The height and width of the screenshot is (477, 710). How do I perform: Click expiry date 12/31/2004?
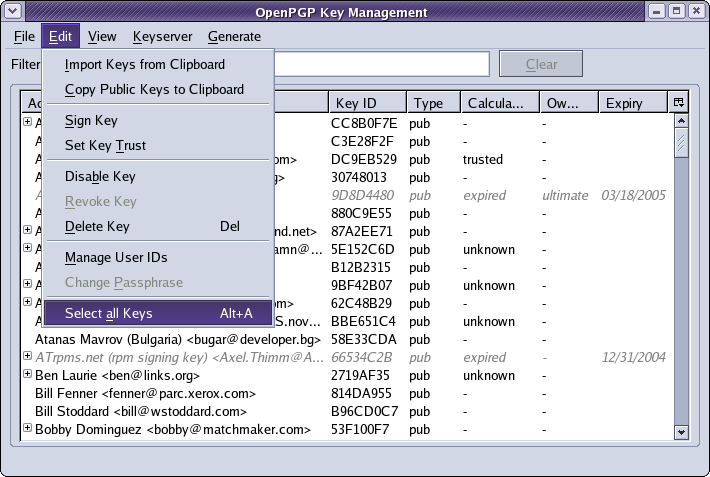633,357
